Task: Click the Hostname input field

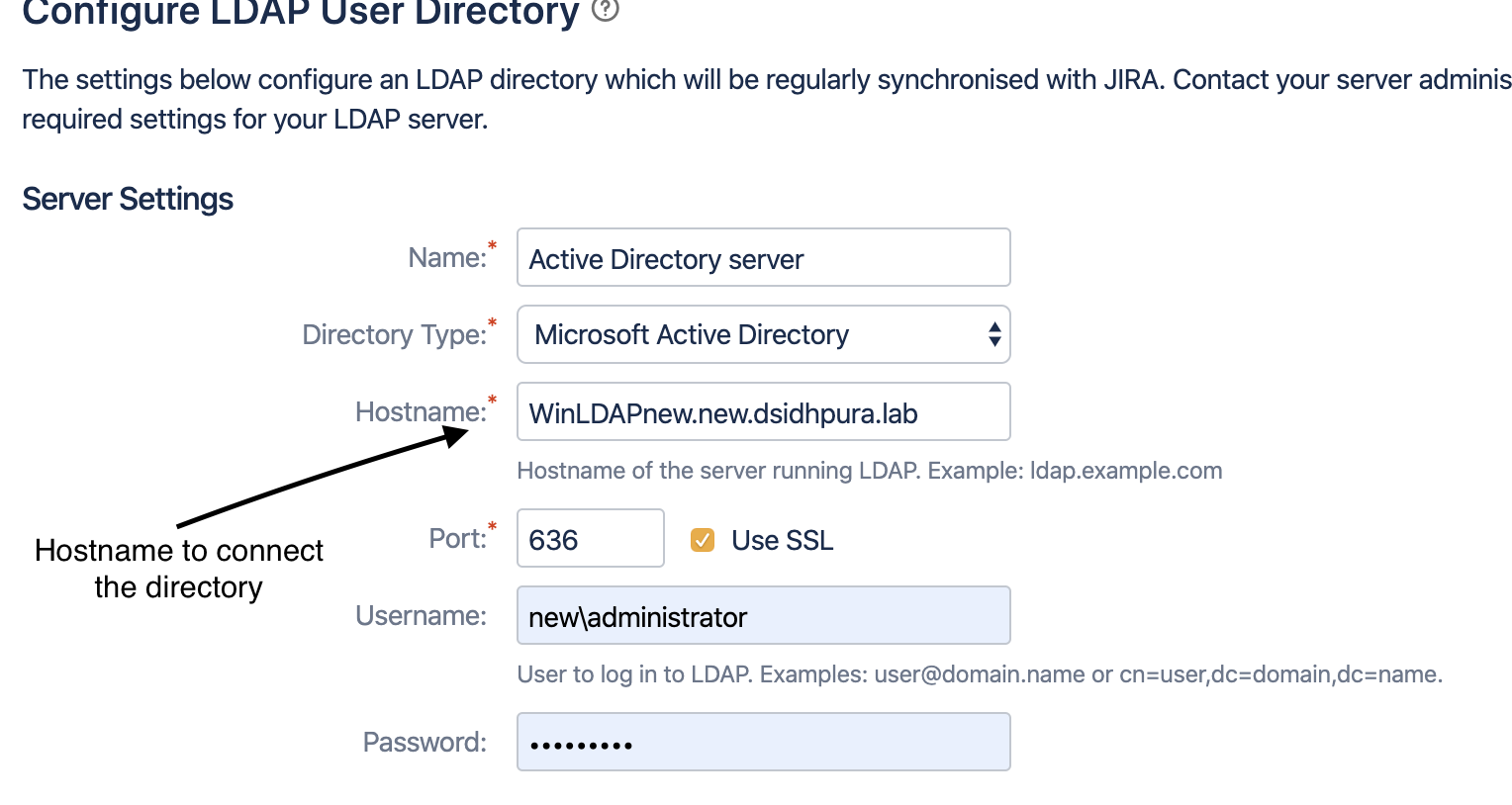Action: tap(763, 411)
